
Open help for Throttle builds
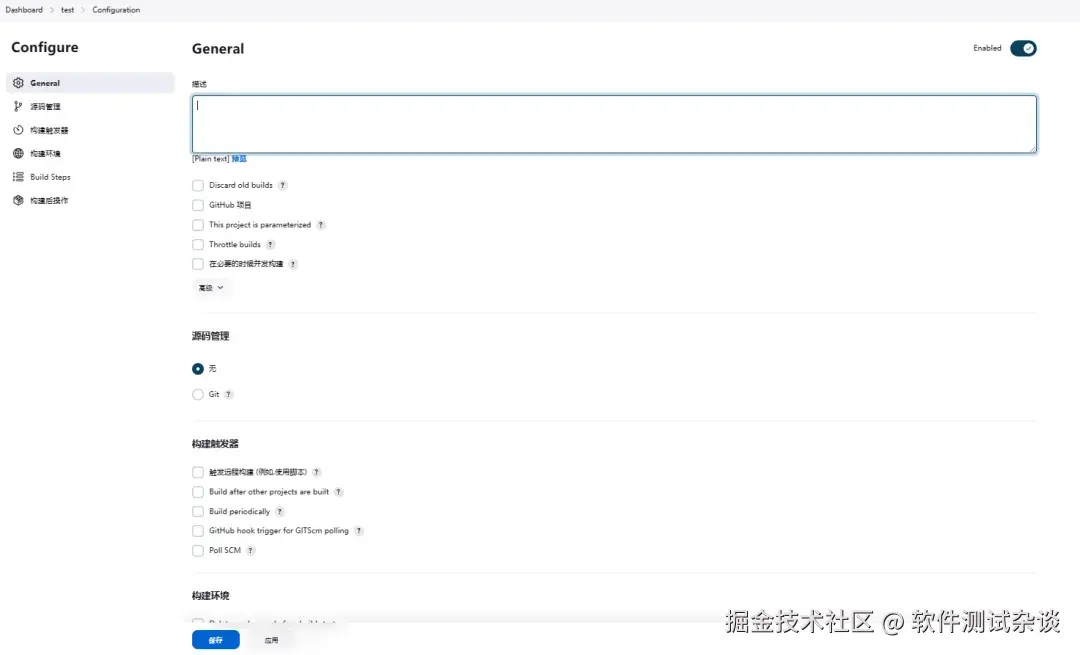tap(271, 244)
